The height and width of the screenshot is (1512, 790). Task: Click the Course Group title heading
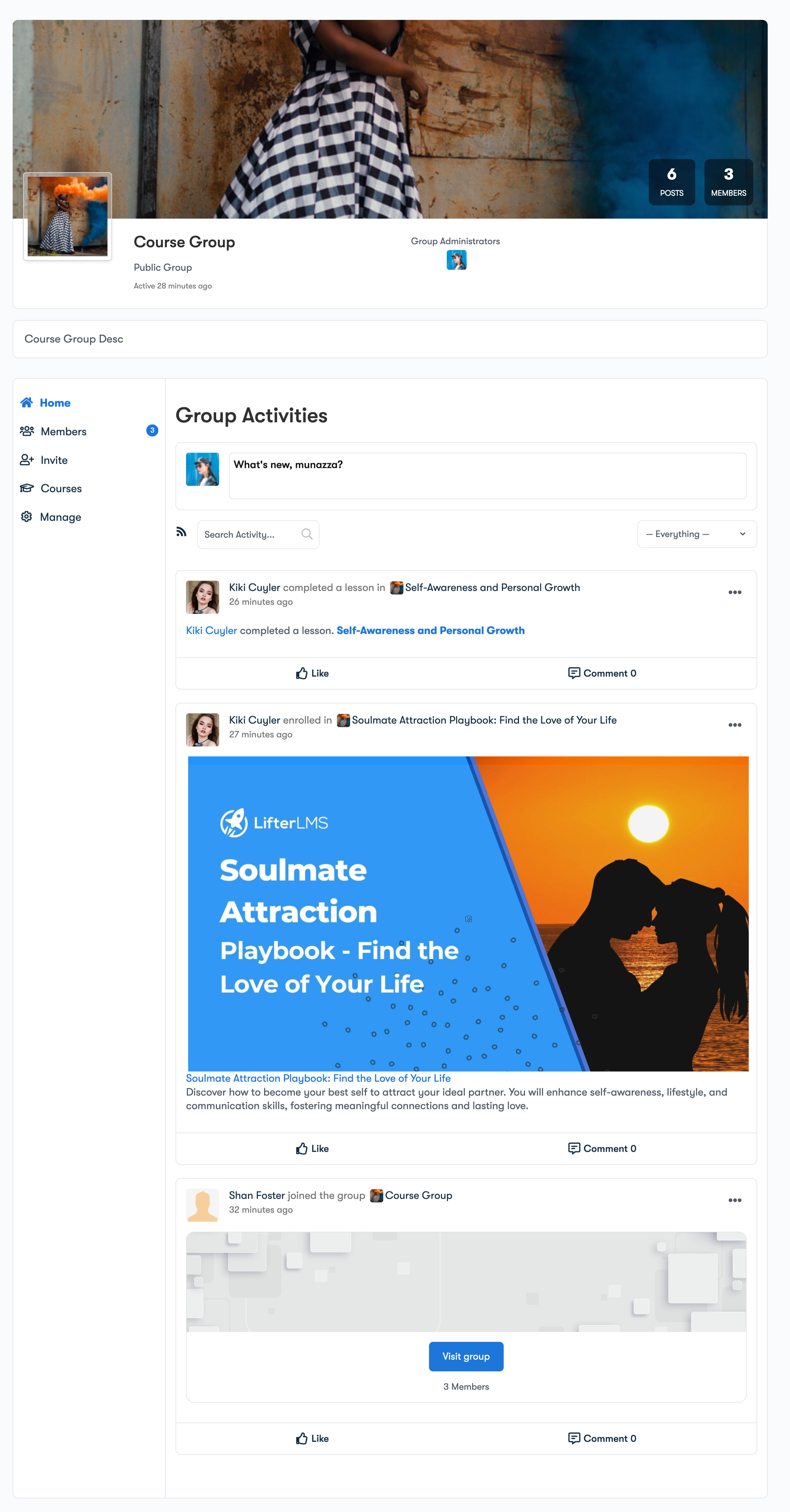point(184,242)
